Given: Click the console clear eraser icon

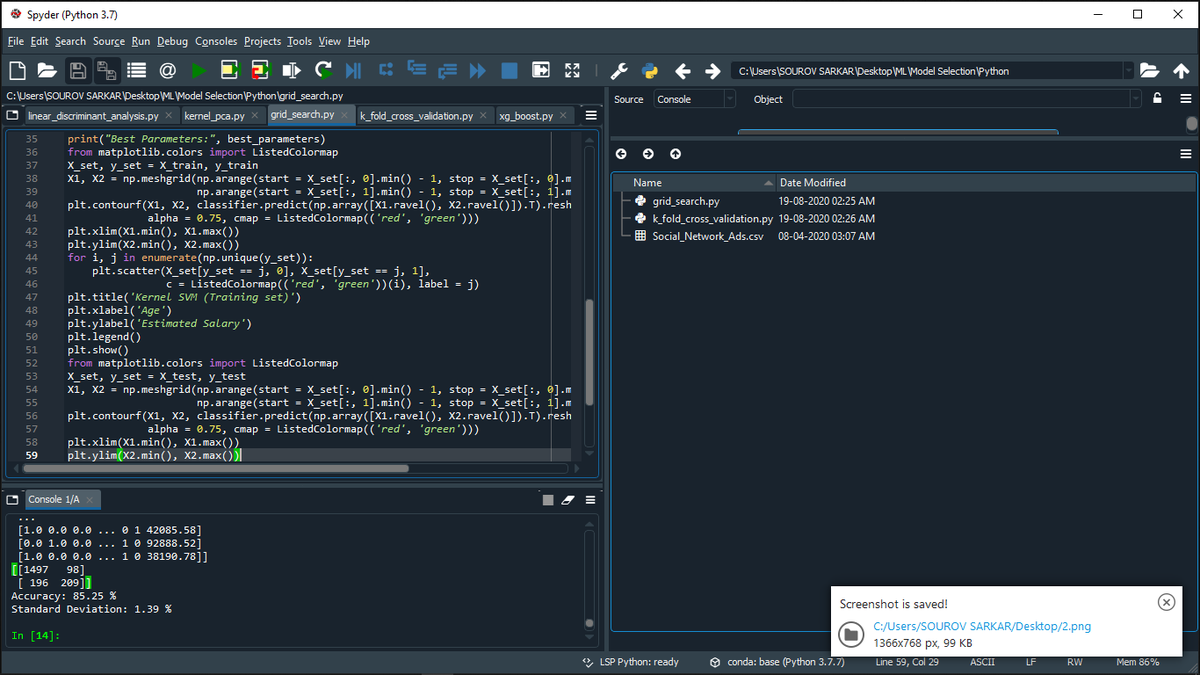Looking at the screenshot, I should (x=569, y=500).
